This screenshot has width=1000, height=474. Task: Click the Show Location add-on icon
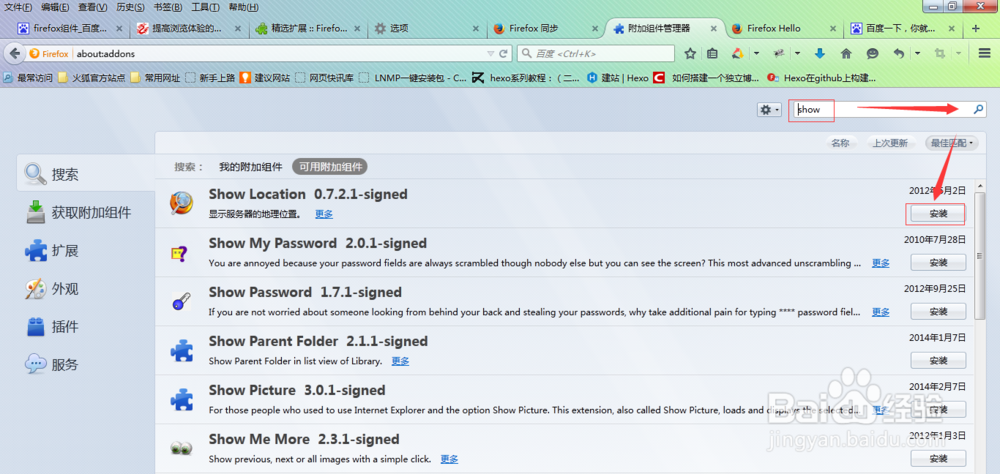181,204
